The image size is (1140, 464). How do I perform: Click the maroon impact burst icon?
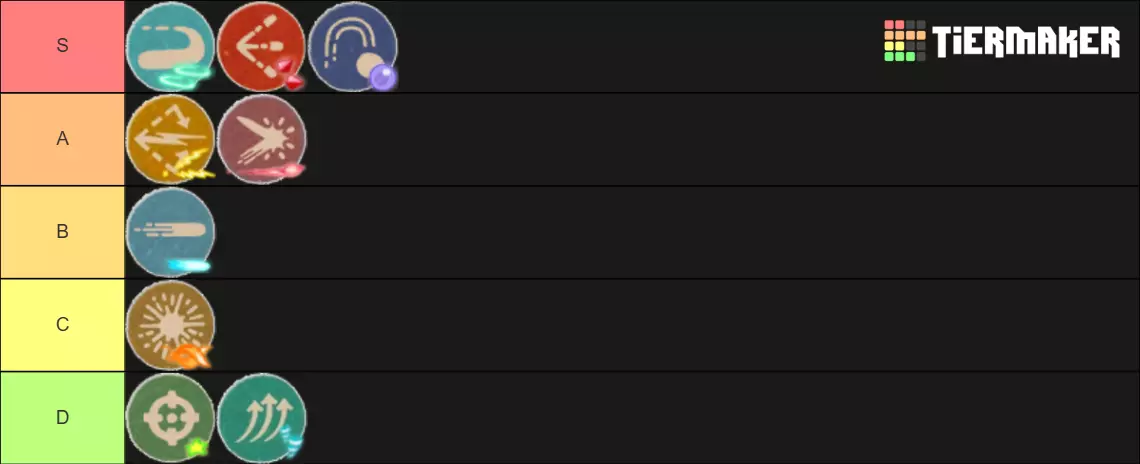coord(262,139)
